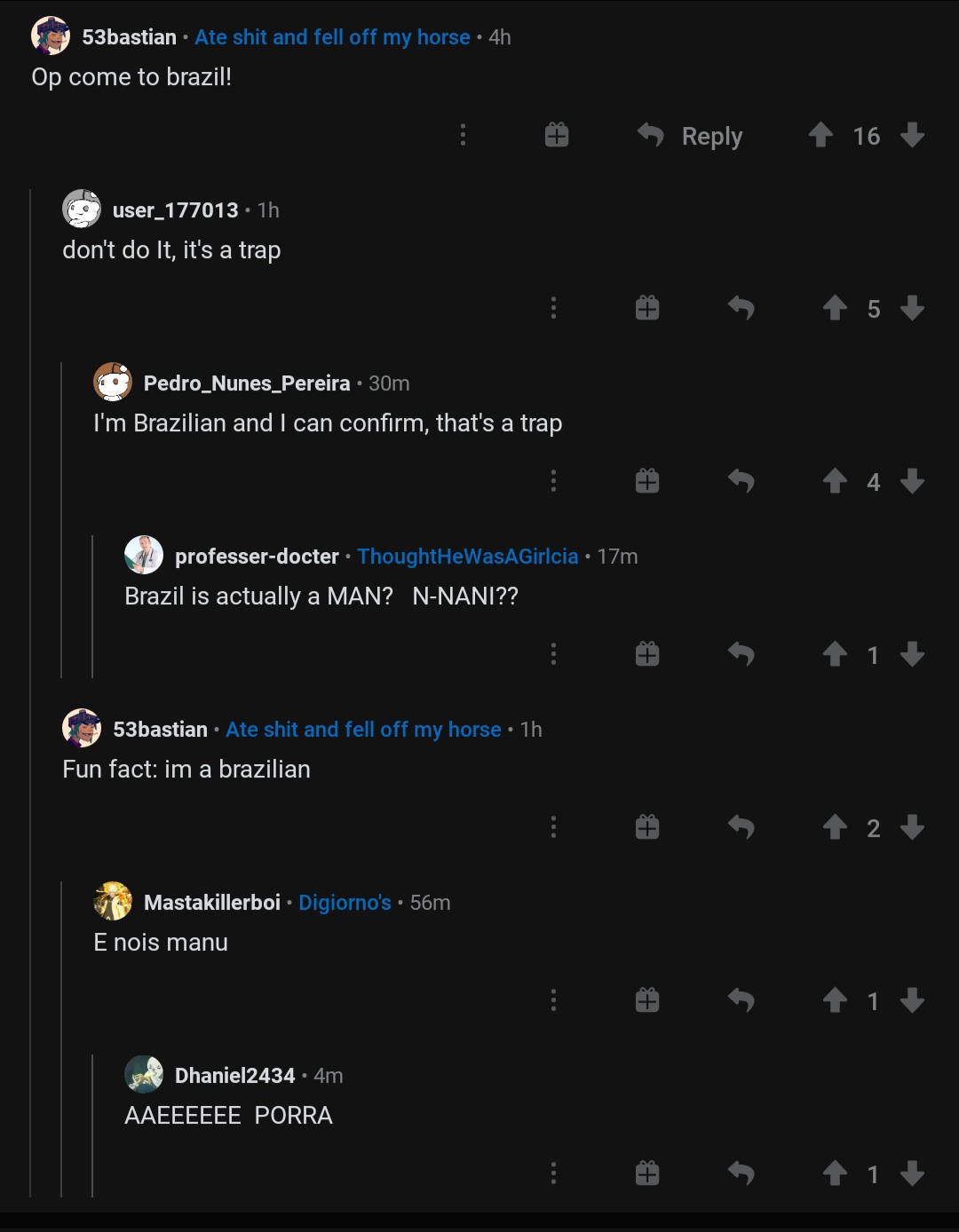
Task: Open more options for "Op come to brazil!"
Action: [463, 135]
